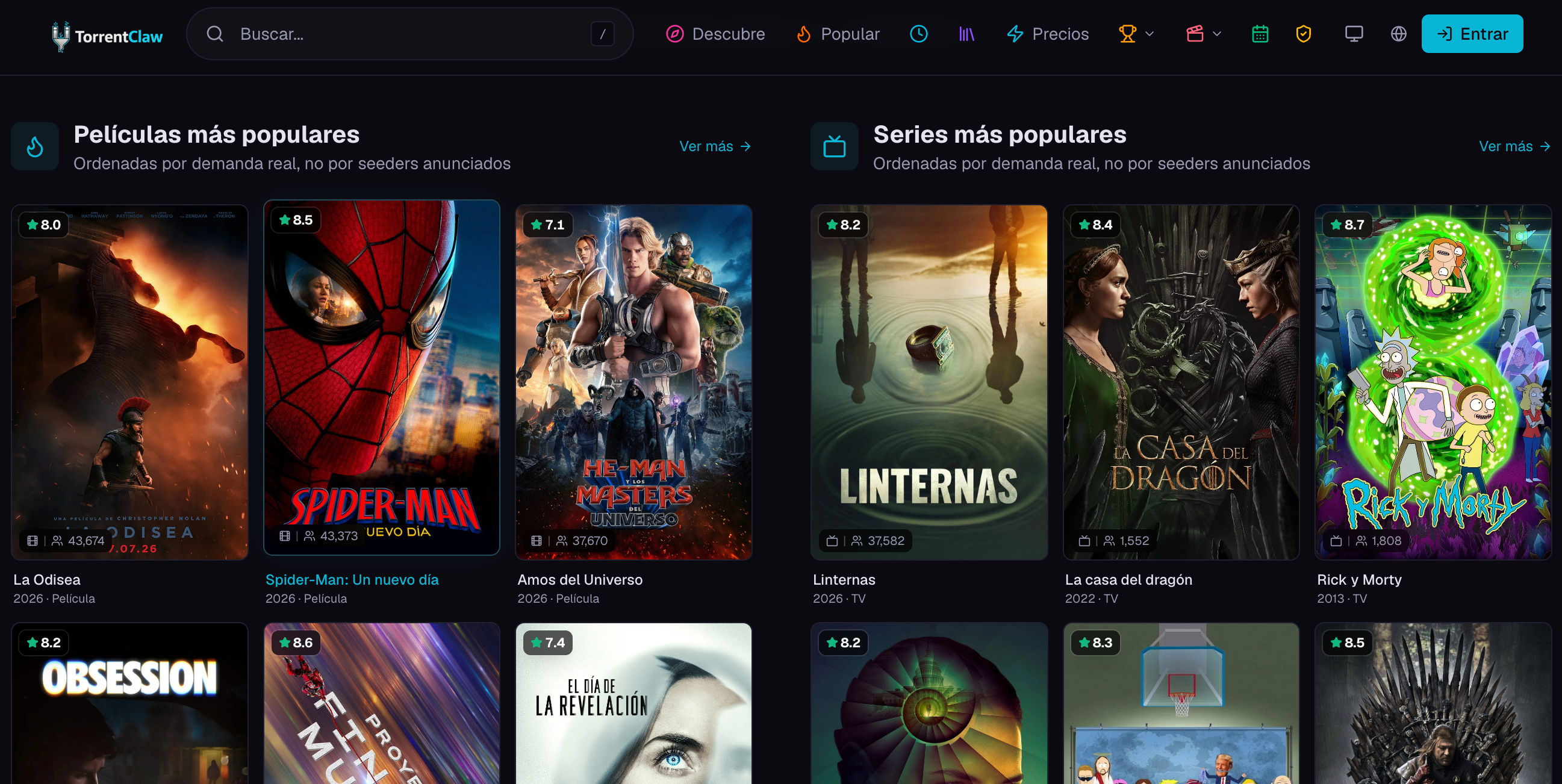Click the Spider-Man: Un nuevo día title
1562x784 pixels.
352,580
